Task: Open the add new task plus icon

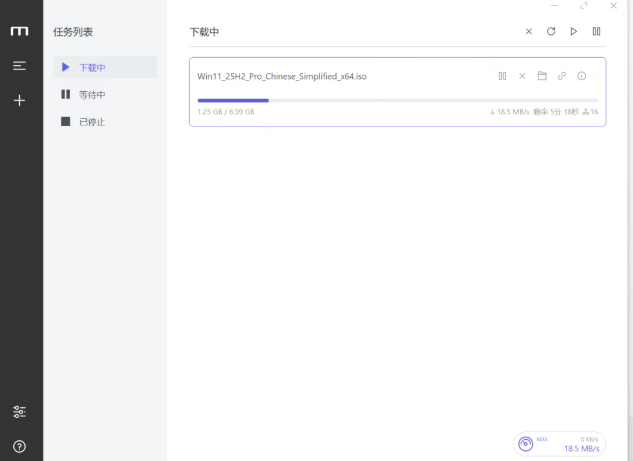Action: point(19,100)
